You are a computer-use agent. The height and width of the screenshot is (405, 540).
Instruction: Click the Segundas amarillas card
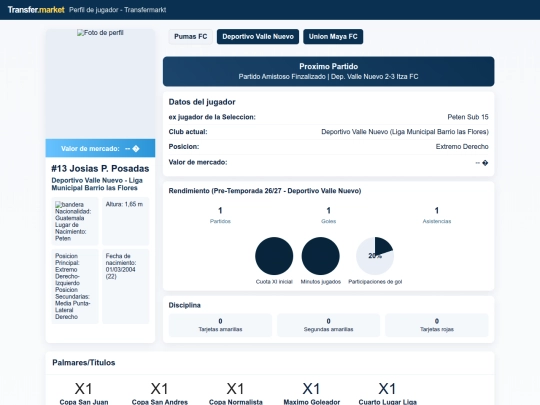pyautogui.click(x=329, y=325)
